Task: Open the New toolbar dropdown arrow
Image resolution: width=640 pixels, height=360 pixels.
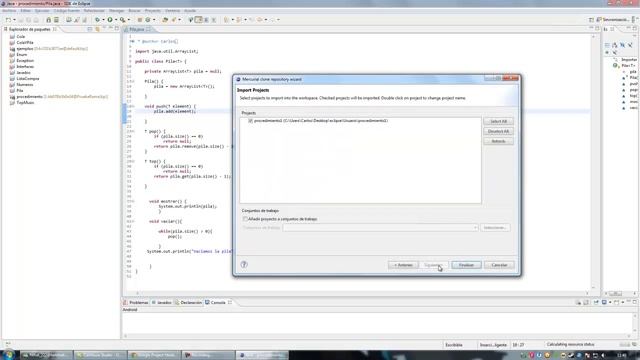Action: (x=14, y=20)
